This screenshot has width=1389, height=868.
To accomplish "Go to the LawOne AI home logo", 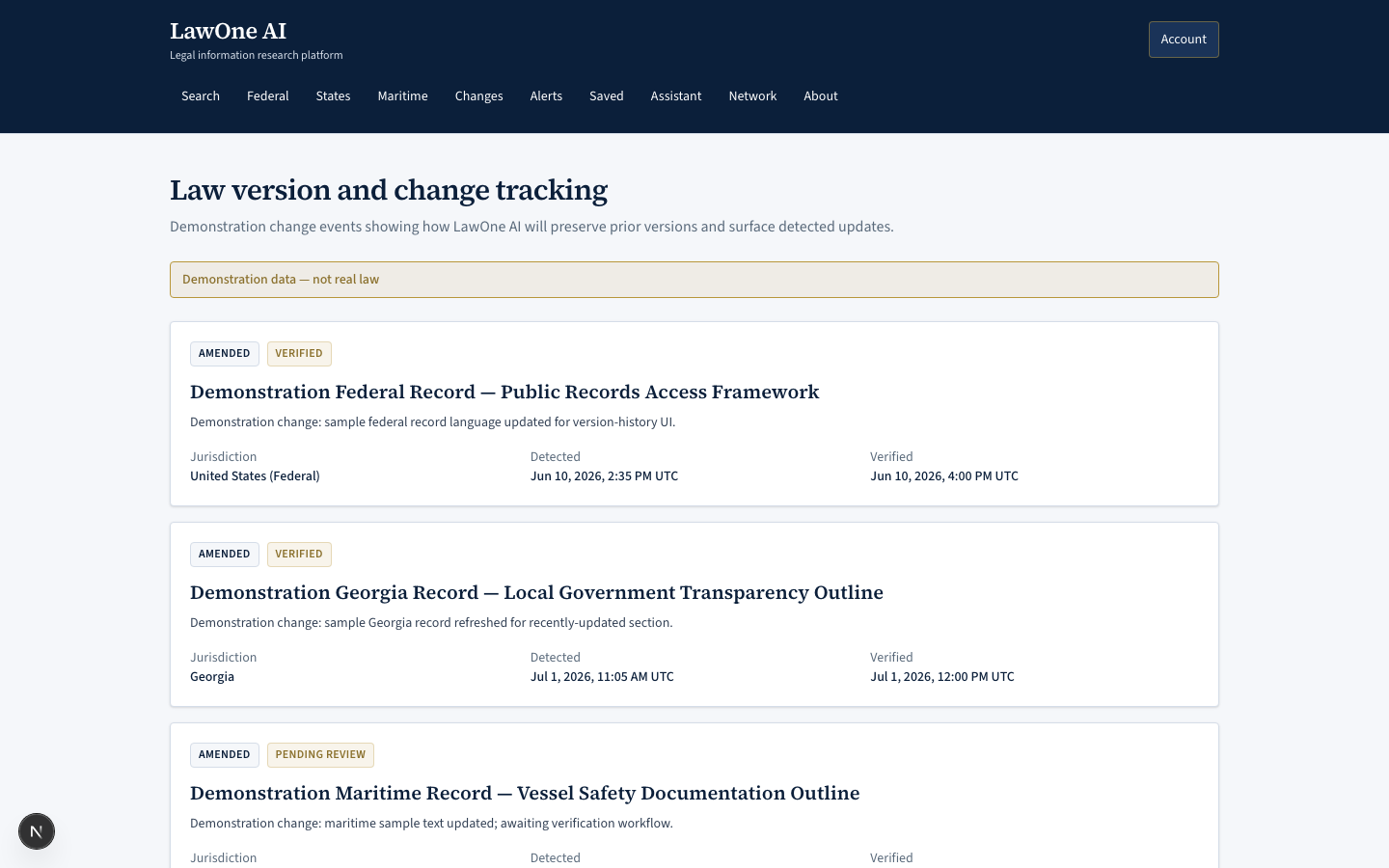I will coord(229,31).
